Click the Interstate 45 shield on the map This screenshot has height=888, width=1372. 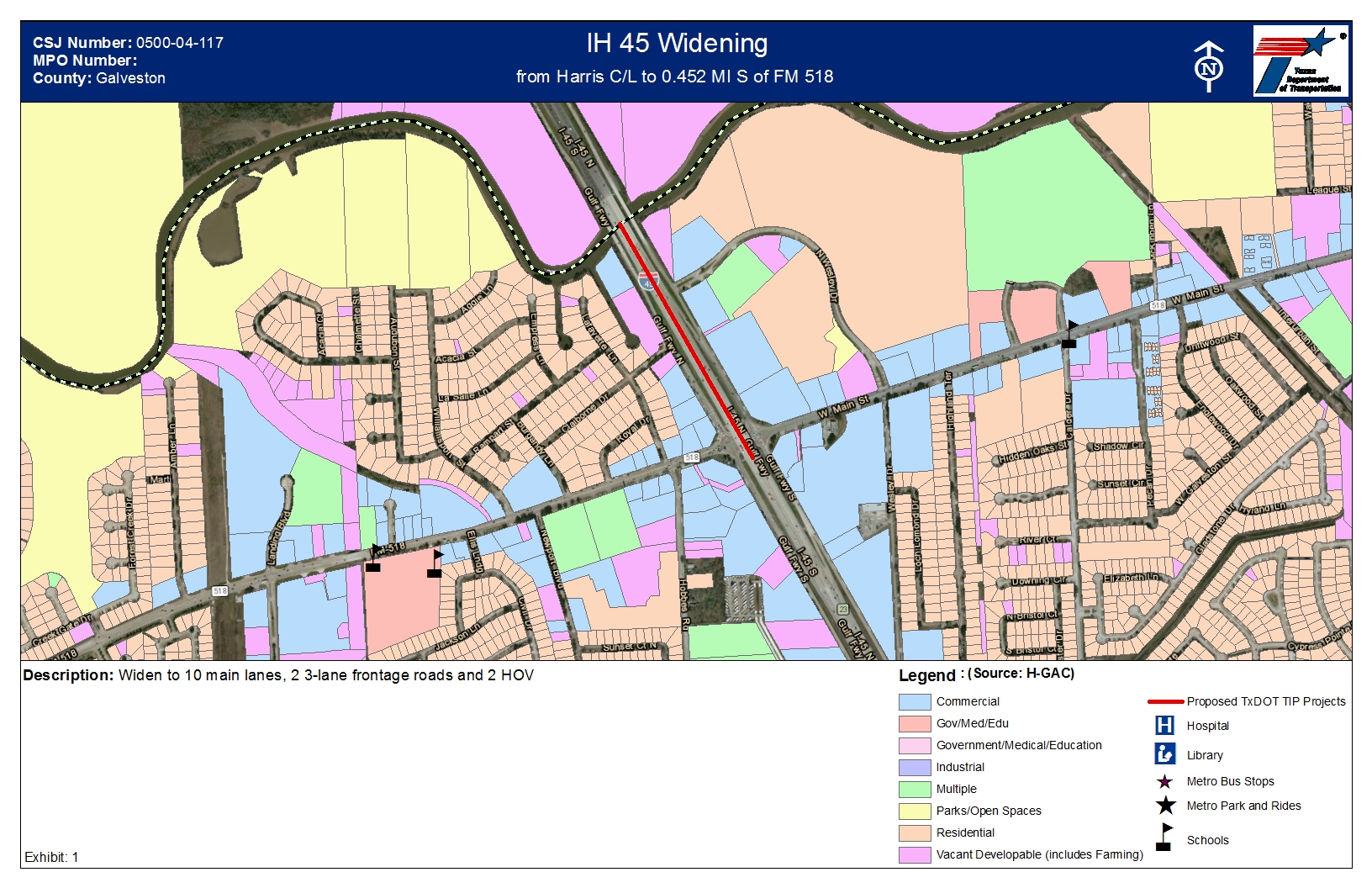(647, 280)
